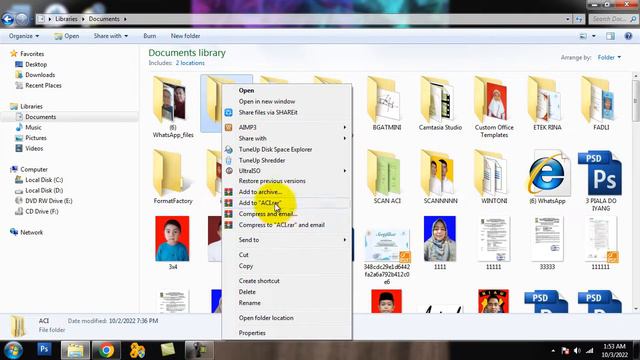Expand the UltraISO submenu
Screen dimensions: 640x360
click(287, 171)
